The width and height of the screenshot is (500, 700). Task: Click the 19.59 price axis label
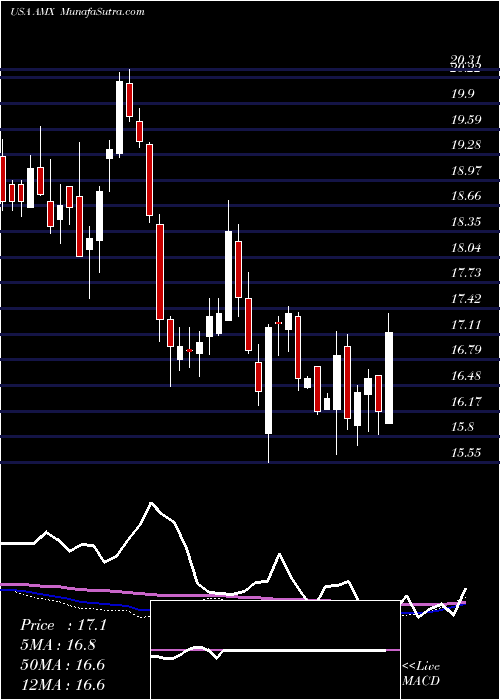tap(467, 119)
